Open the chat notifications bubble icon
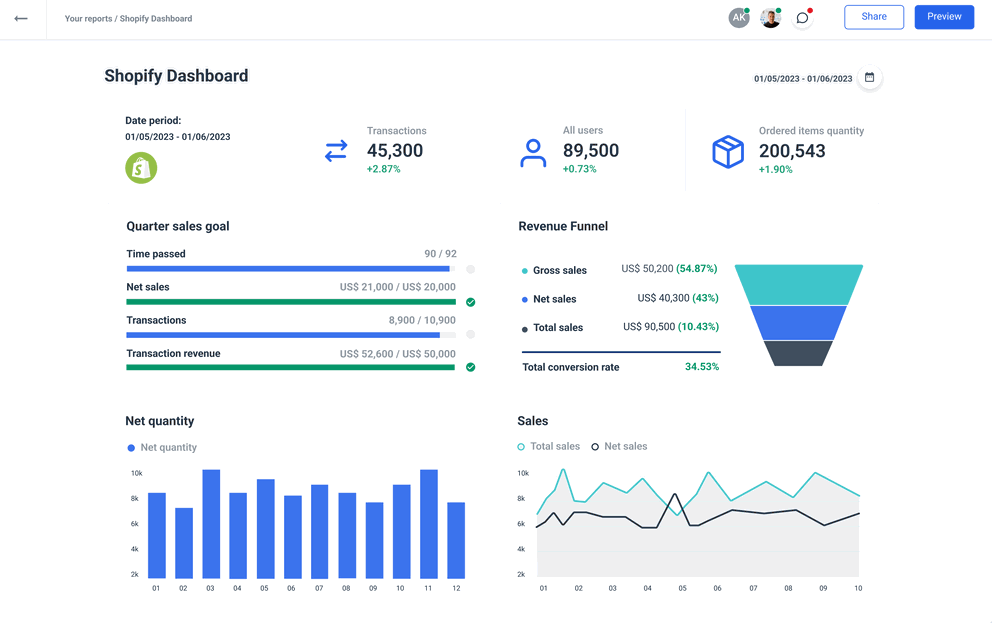Image resolution: width=992 pixels, height=623 pixels. point(802,17)
